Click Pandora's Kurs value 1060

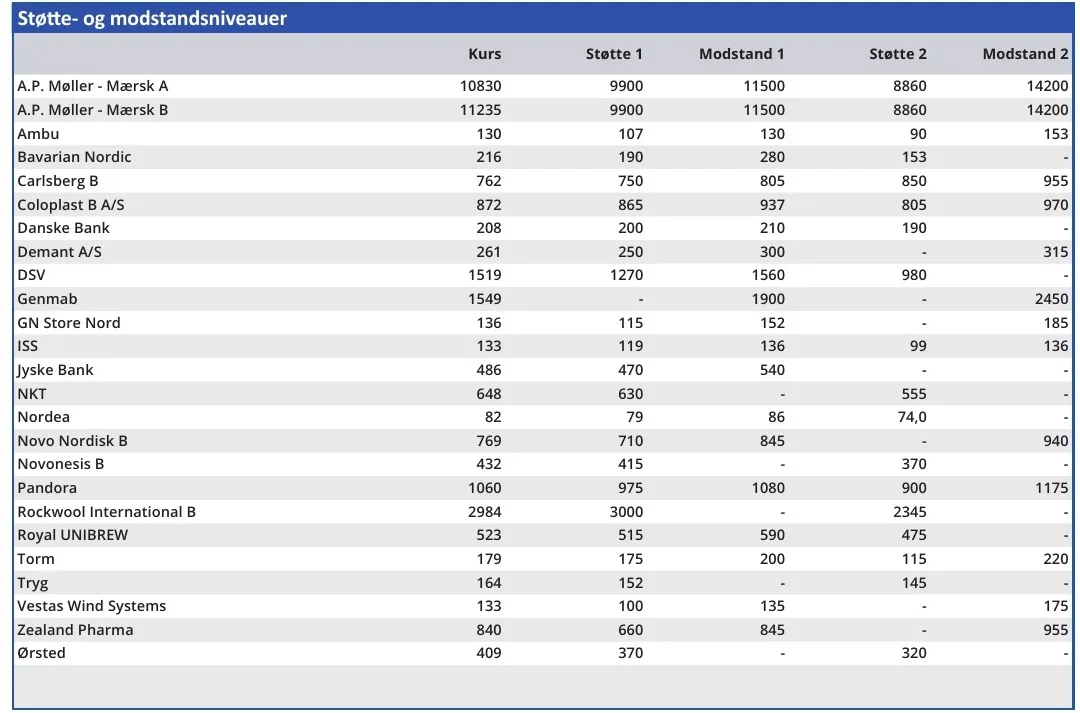(484, 488)
